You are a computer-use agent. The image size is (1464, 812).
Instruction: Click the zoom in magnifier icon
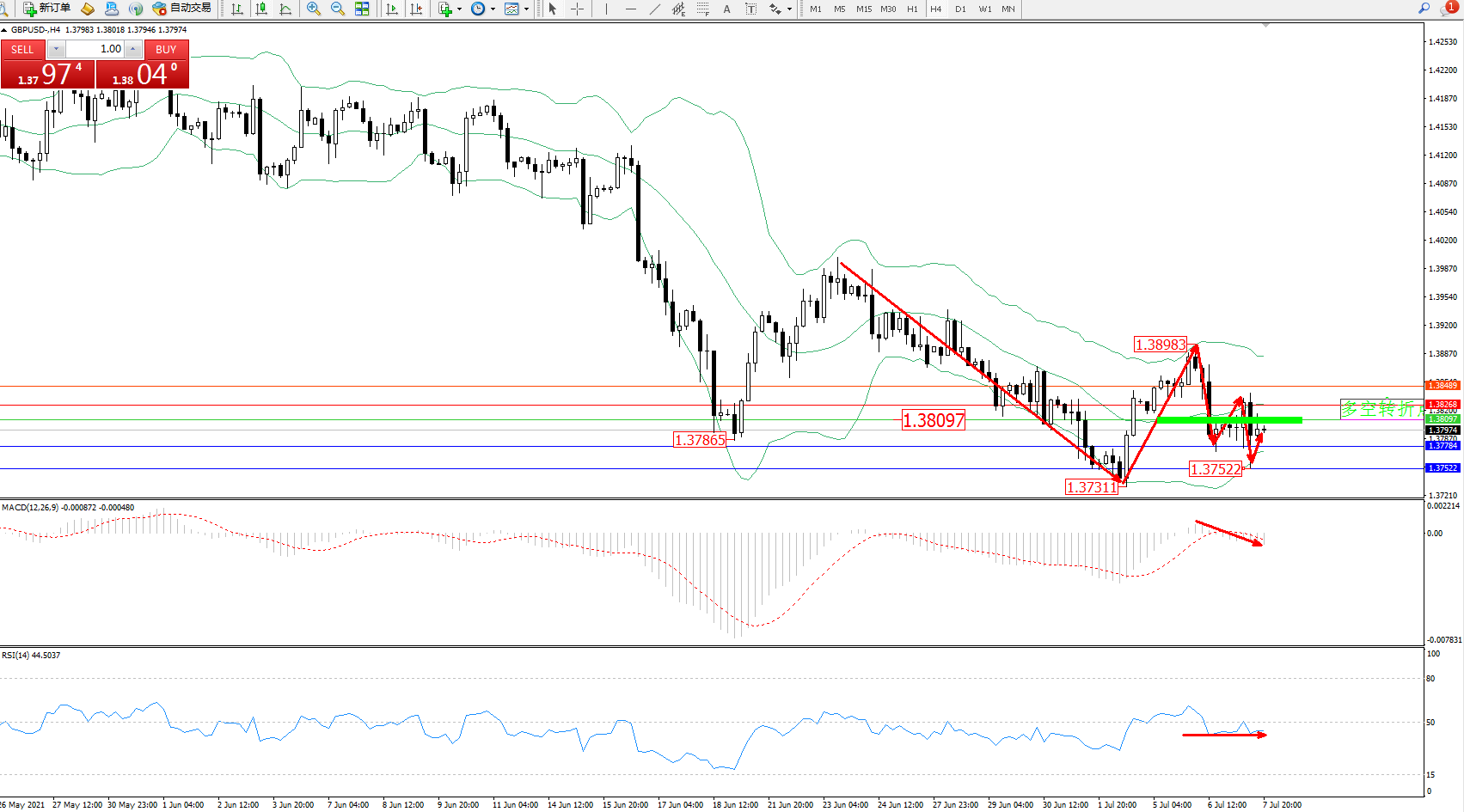click(314, 9)
